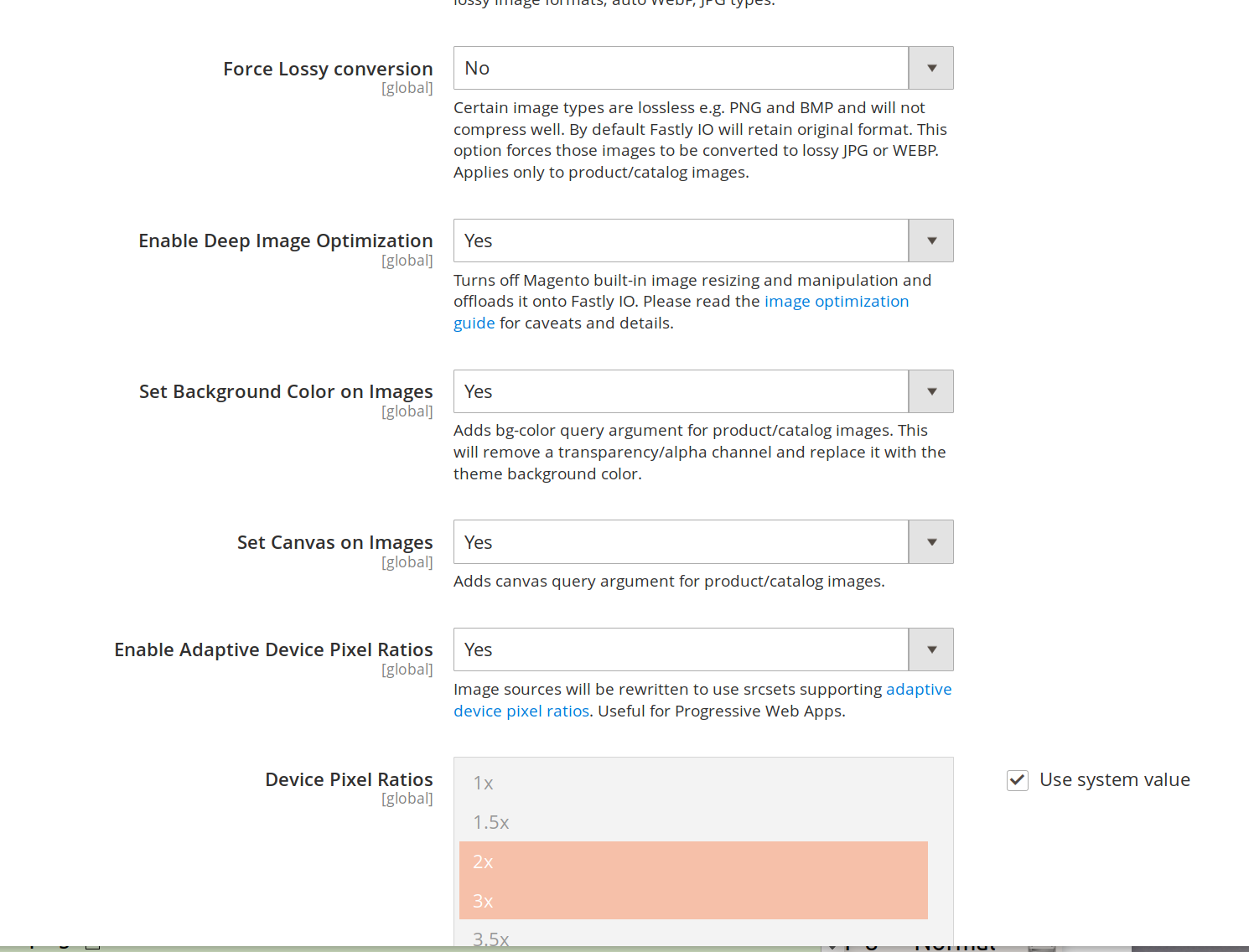
Task: Click the Enable Deep Image Optimization label
Action: pos(285,241)
